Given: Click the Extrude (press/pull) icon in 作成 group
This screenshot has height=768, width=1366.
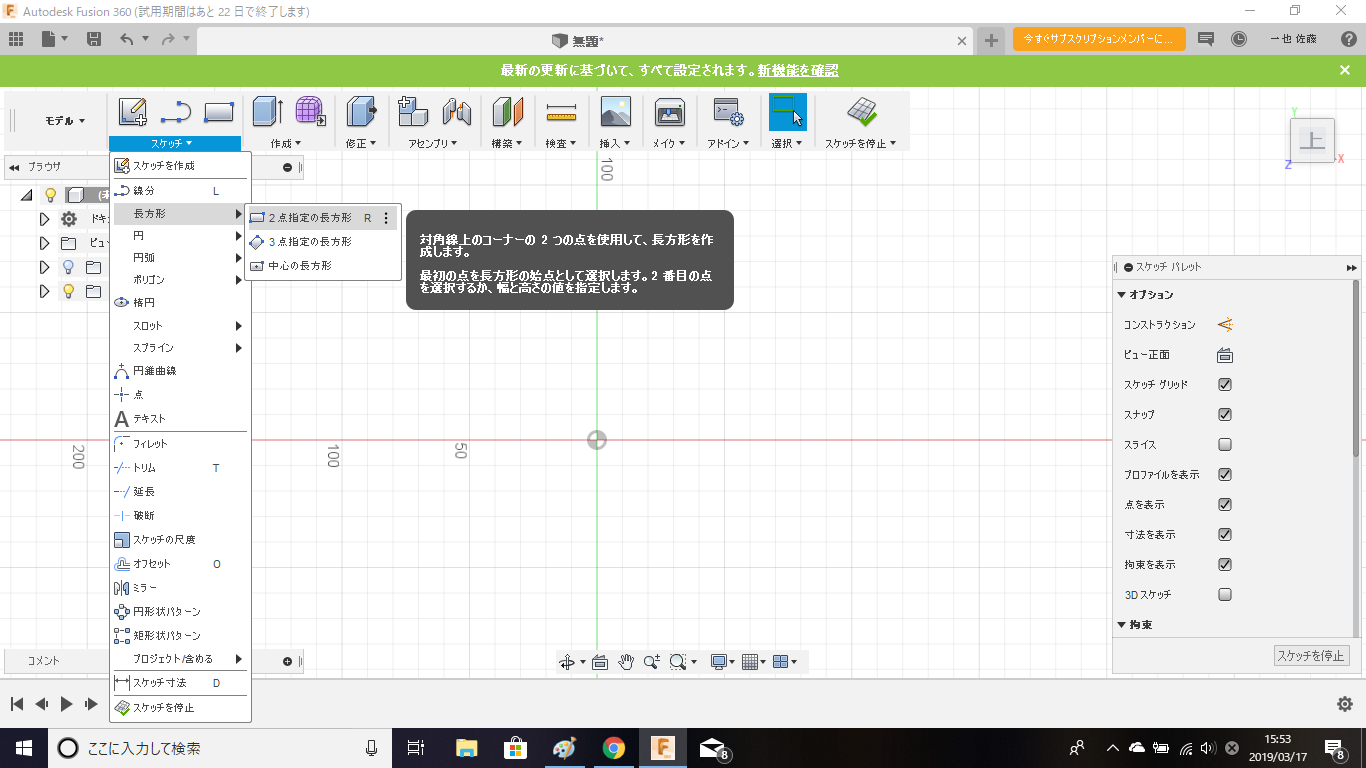Looking at the screenshot, I should (x=268, y=112).
